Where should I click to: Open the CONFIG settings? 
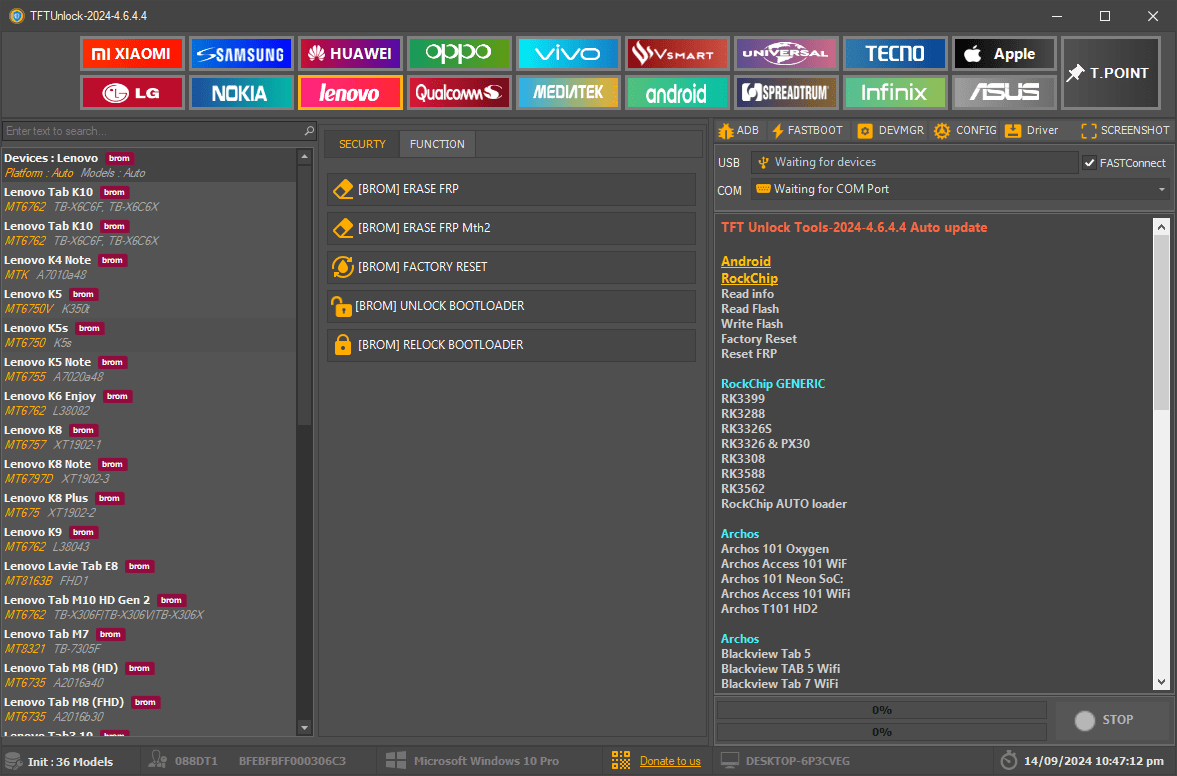[x=964, y=130]
